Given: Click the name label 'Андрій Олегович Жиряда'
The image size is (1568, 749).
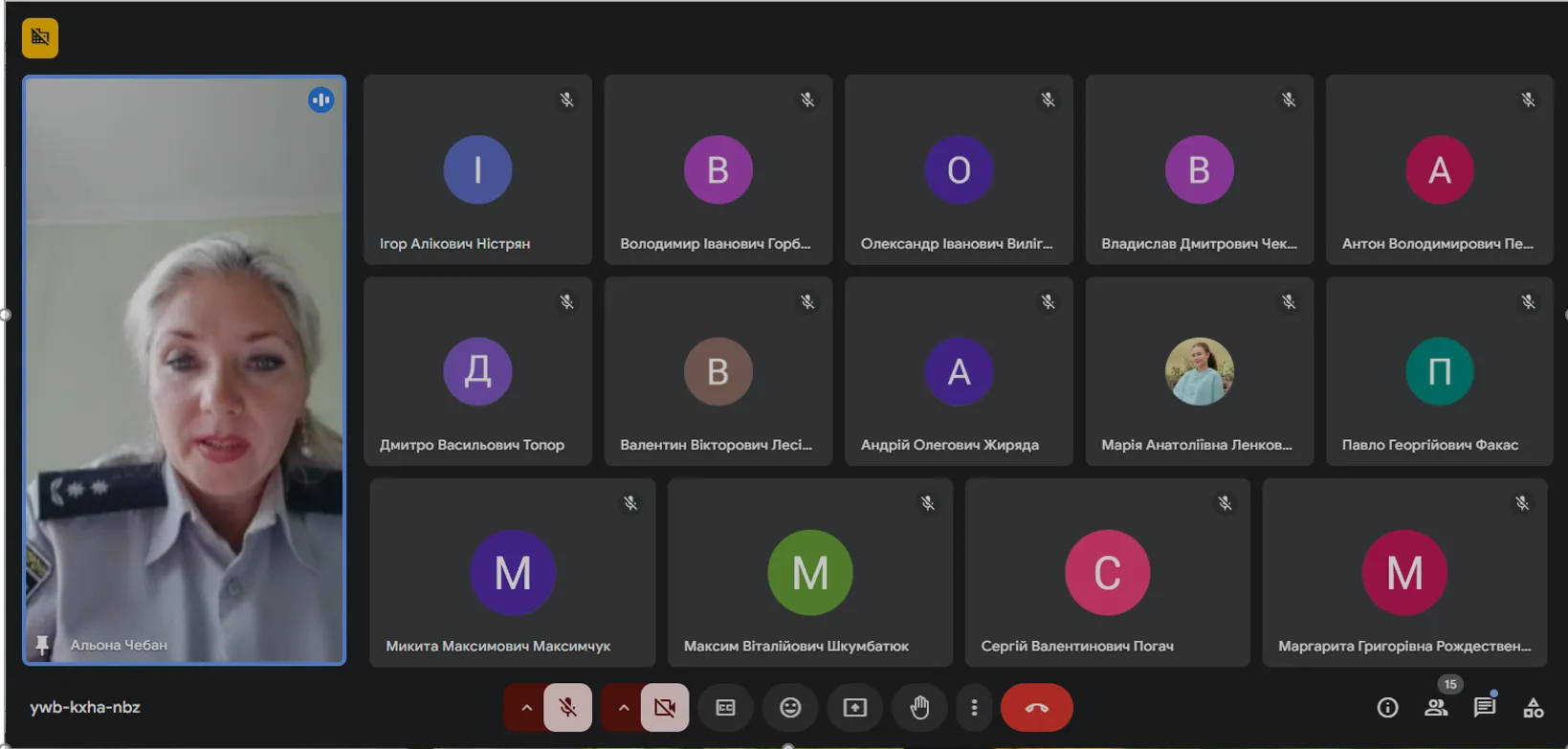Looking at the screenshot, I should [x=950, y=445].
